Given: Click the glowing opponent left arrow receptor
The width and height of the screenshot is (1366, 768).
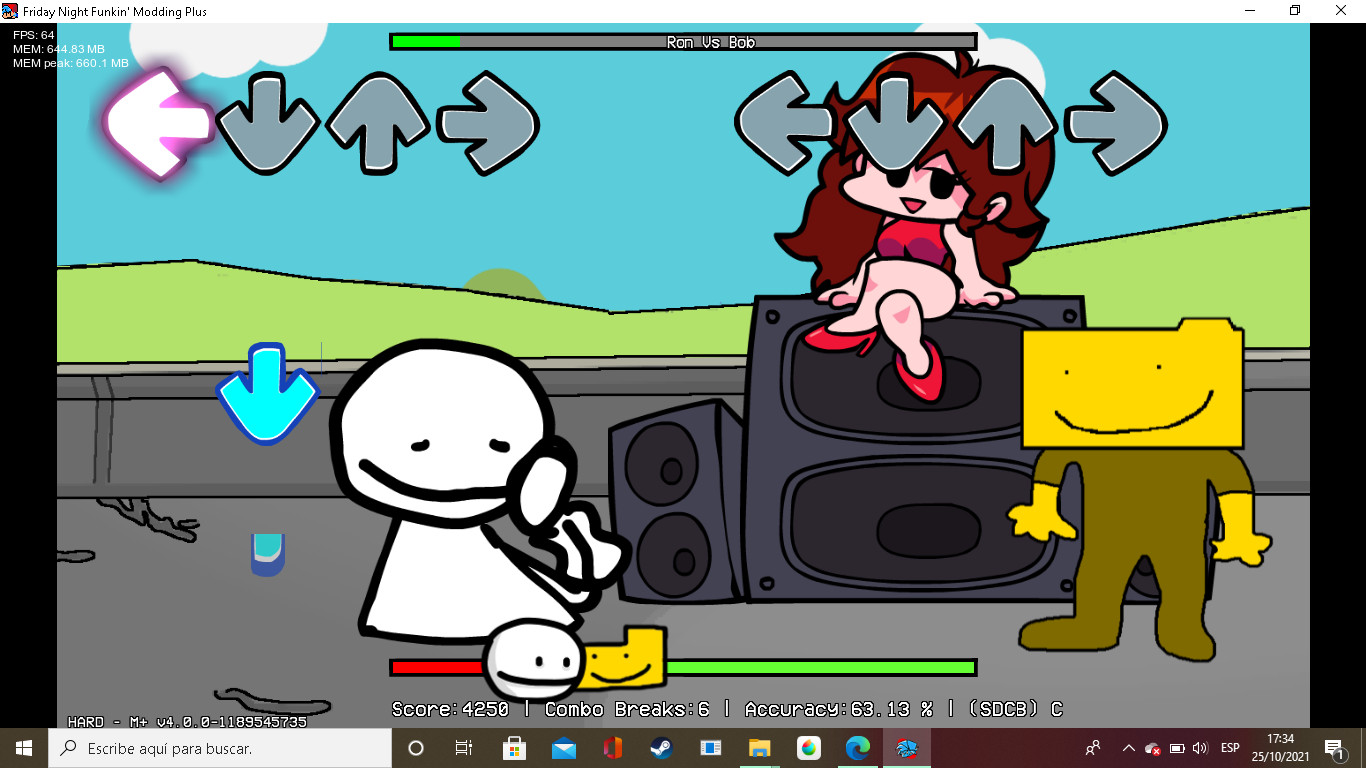Looking at the screenshot, I should click(x=160, y=123).
